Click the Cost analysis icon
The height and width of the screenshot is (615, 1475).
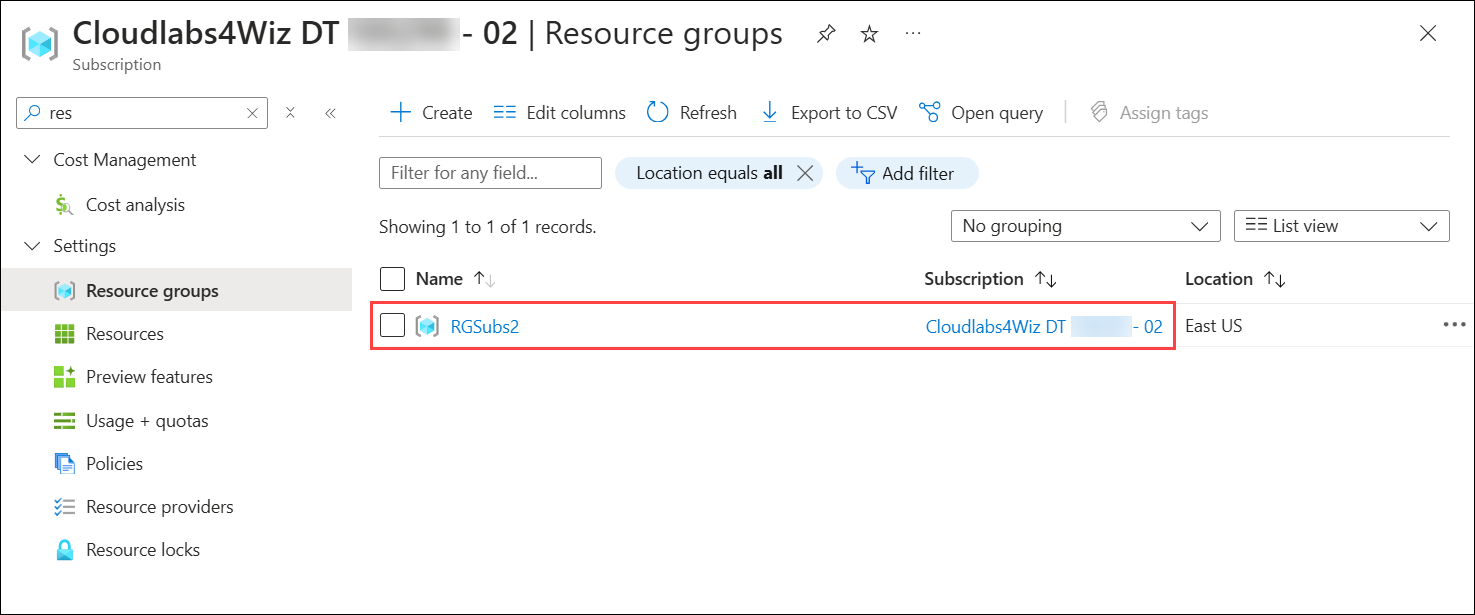coord(64,205)
